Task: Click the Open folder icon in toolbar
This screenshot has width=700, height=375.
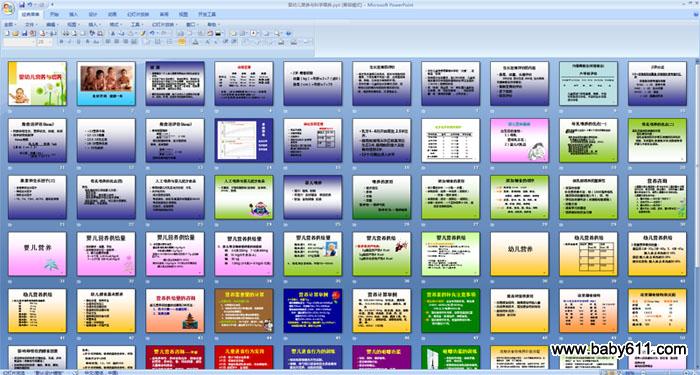Action: tap(16, 33)
